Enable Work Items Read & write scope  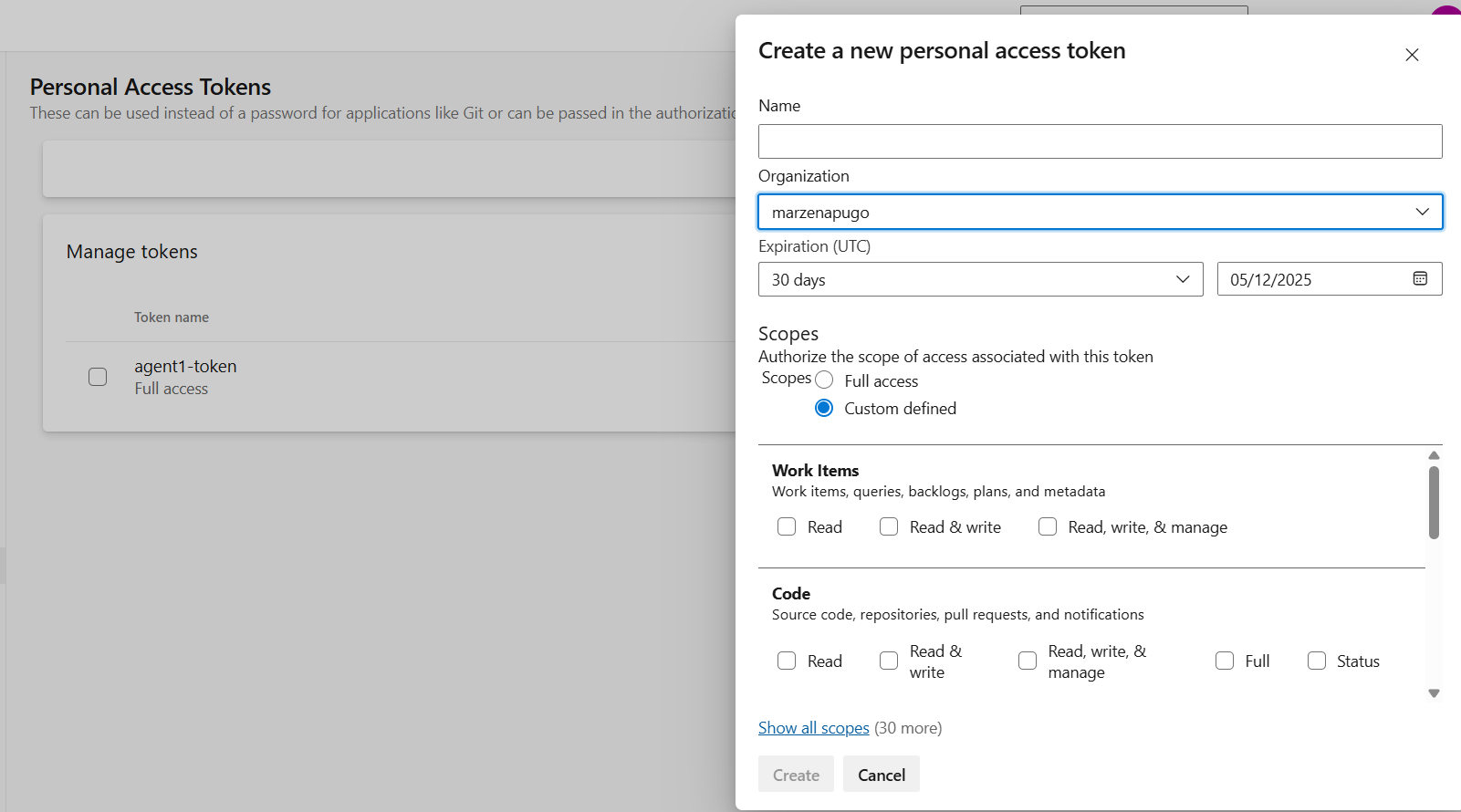(x=889, y=526)
